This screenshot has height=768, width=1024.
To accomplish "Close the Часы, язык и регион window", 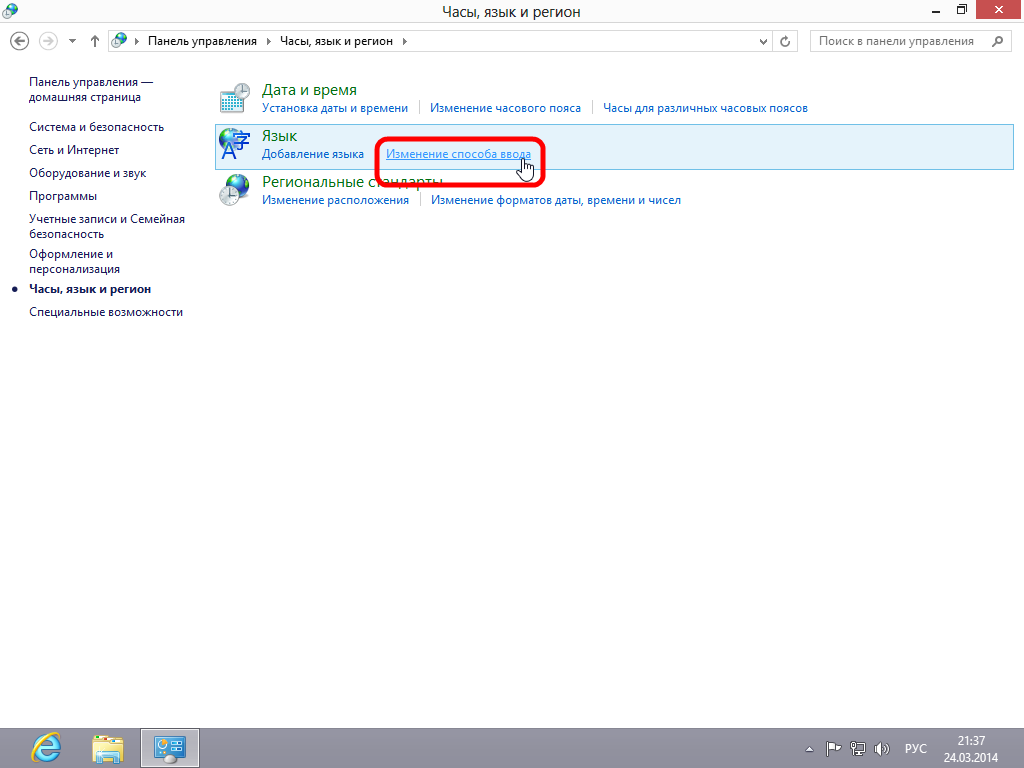I will point(999,10).
